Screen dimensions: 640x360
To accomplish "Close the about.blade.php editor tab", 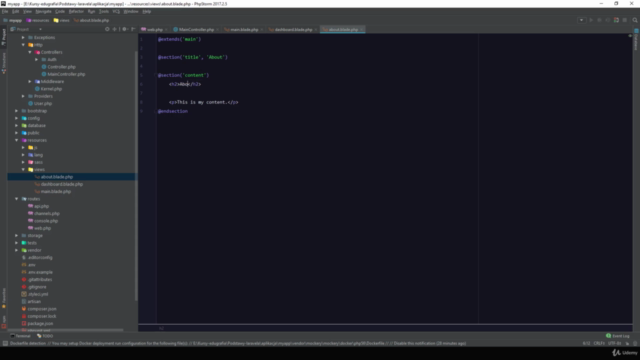I will (362, 29).
